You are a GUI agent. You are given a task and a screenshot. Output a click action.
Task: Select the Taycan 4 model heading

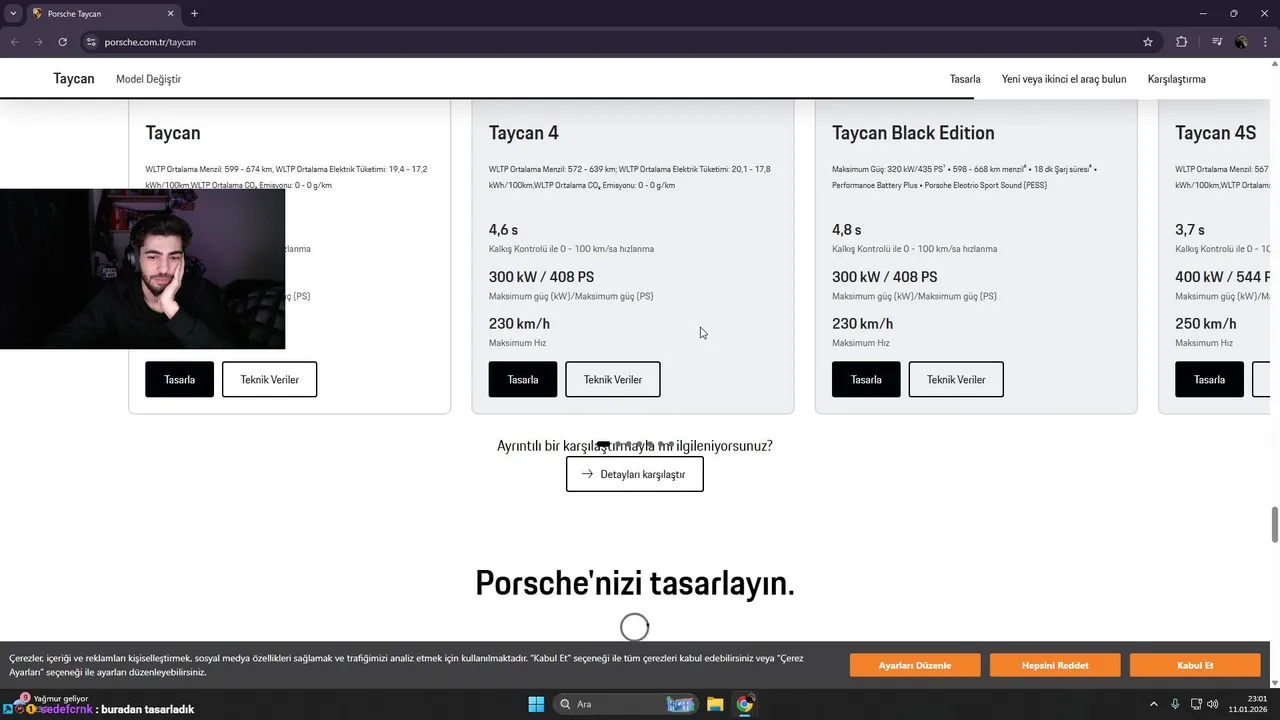pyautogui.click(x=524, y=133)
